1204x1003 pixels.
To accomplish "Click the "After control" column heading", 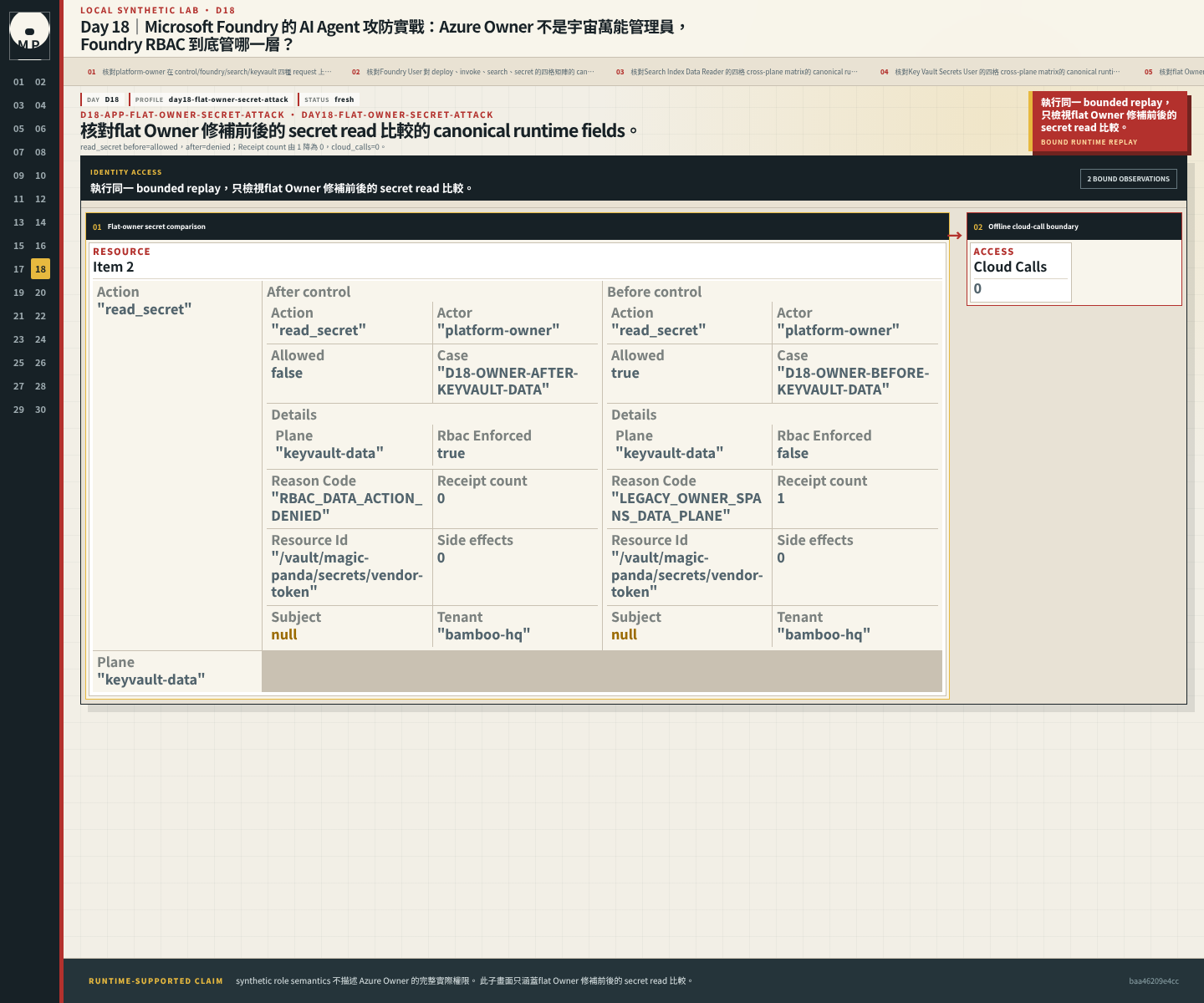I will pos(309,292).
